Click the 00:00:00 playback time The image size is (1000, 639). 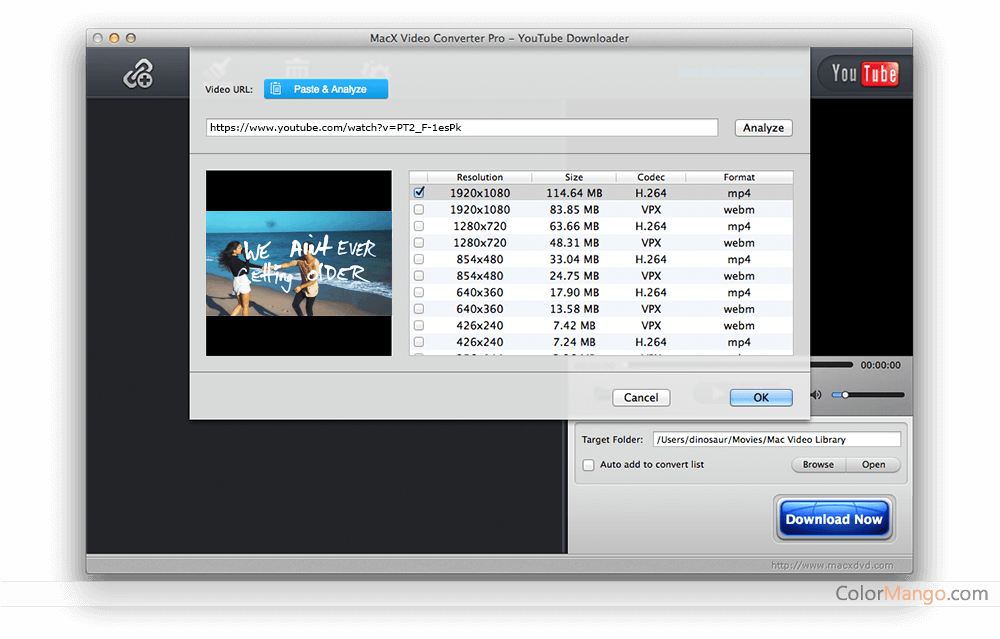click(x=880, y=365)
